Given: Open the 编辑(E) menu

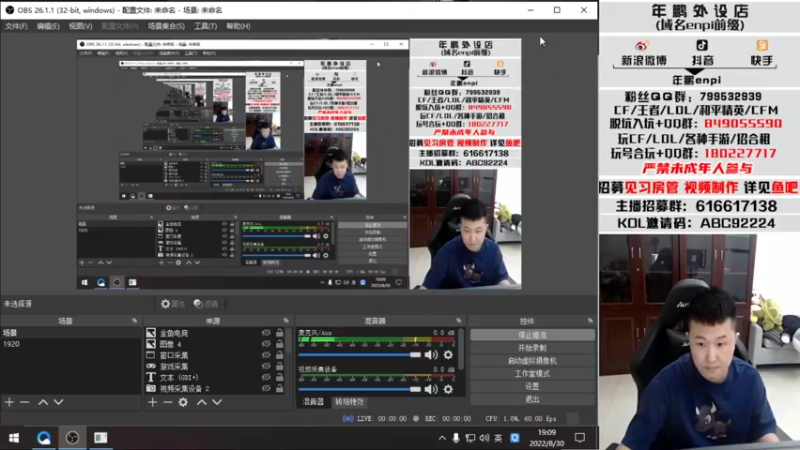Looking at the screenshot, I should [47, 26].
